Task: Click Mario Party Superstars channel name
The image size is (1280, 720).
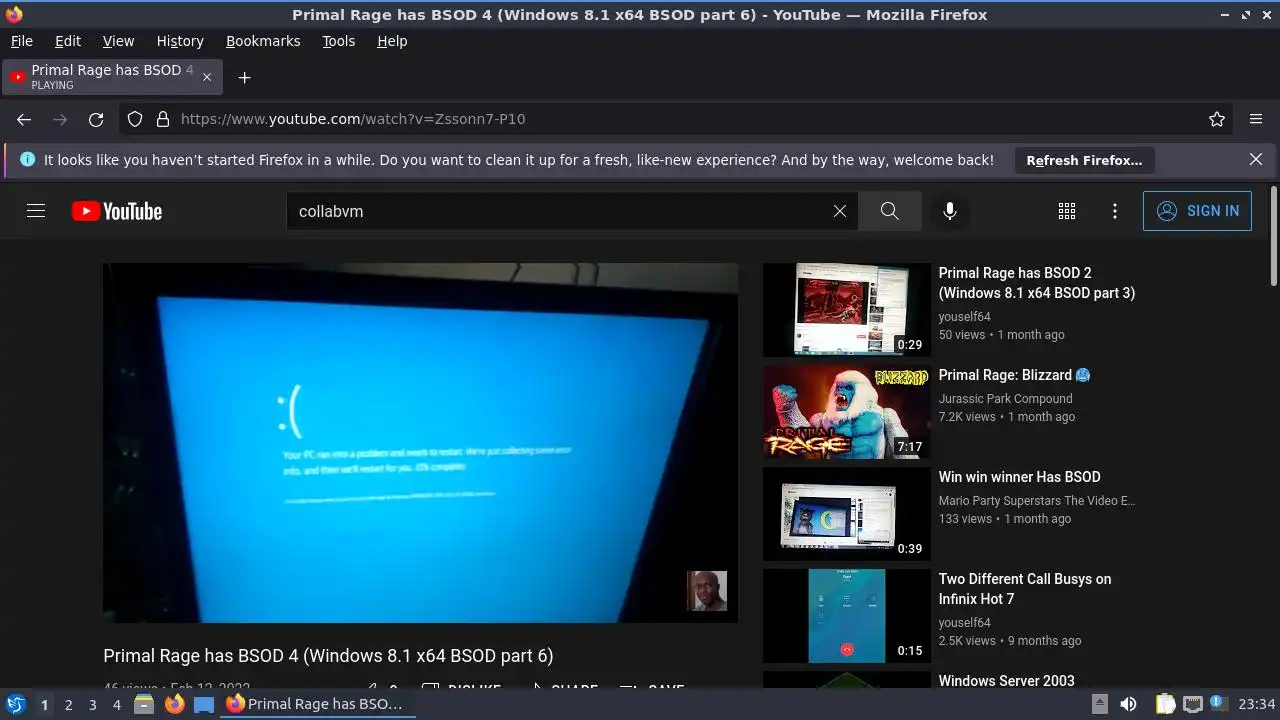Action: [1037, 500]
